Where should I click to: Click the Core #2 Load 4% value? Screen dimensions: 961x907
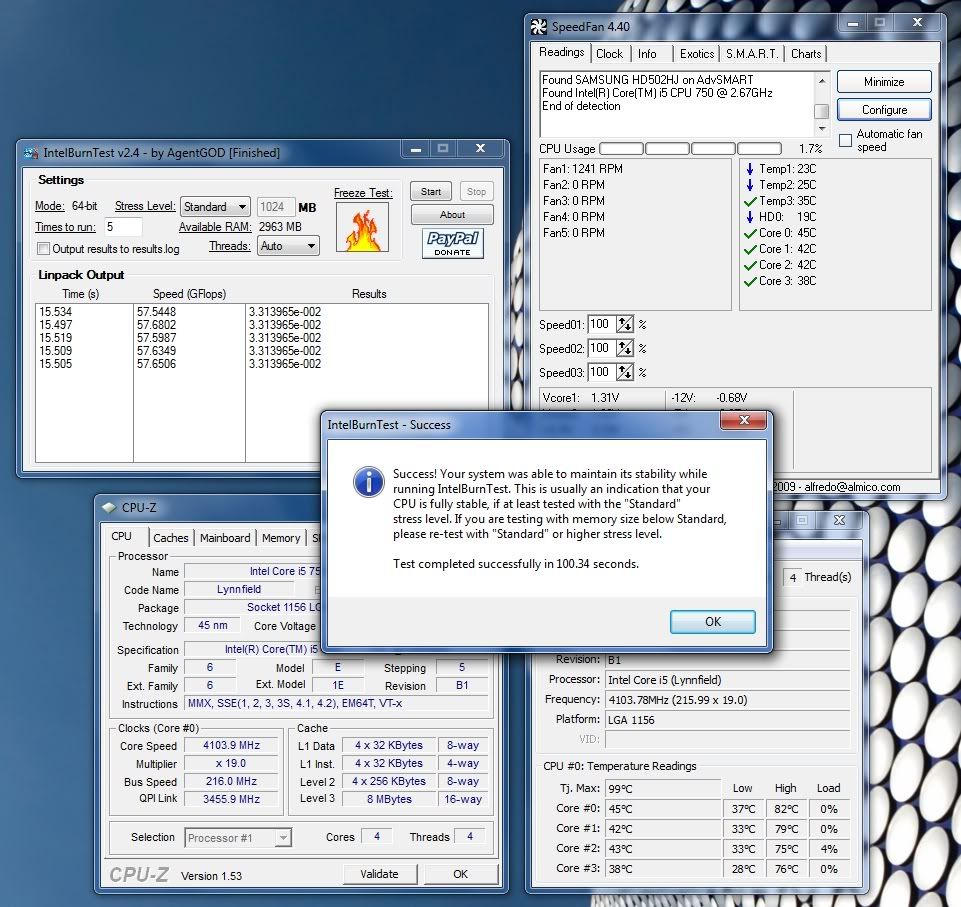pyautogui.click(x=829, y=849)
